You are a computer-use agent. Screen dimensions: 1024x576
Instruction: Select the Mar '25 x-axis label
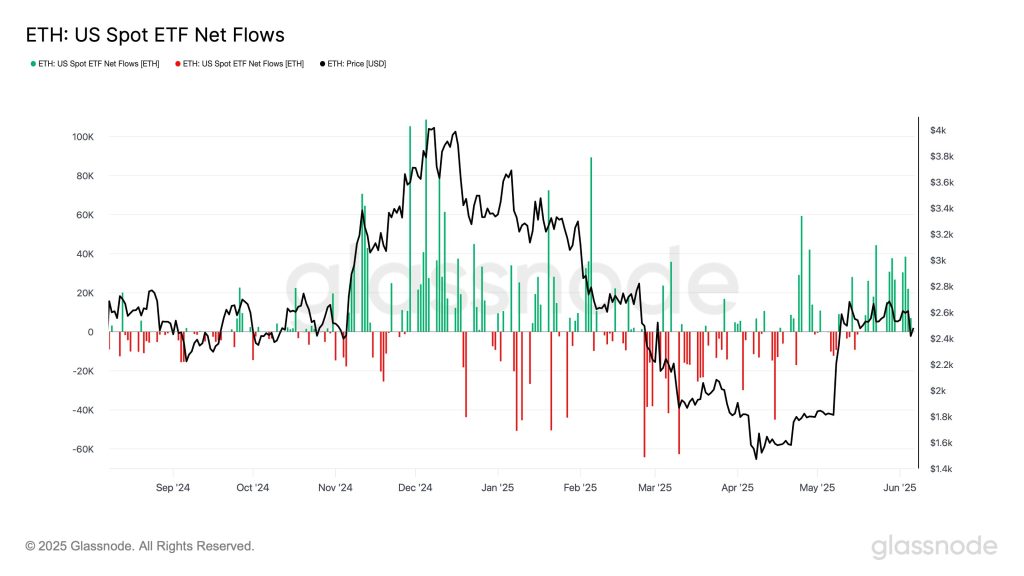pyautogui.click(x=655, y=488)
